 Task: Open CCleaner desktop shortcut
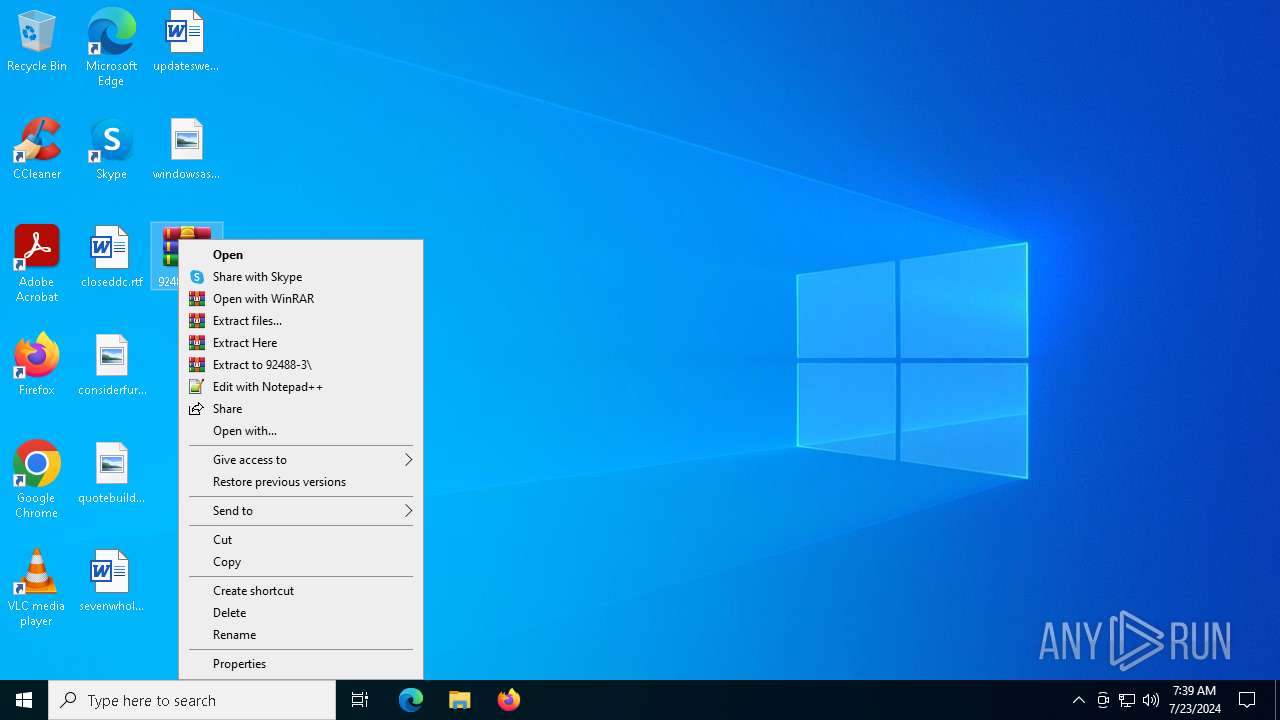tap(37, 149)
